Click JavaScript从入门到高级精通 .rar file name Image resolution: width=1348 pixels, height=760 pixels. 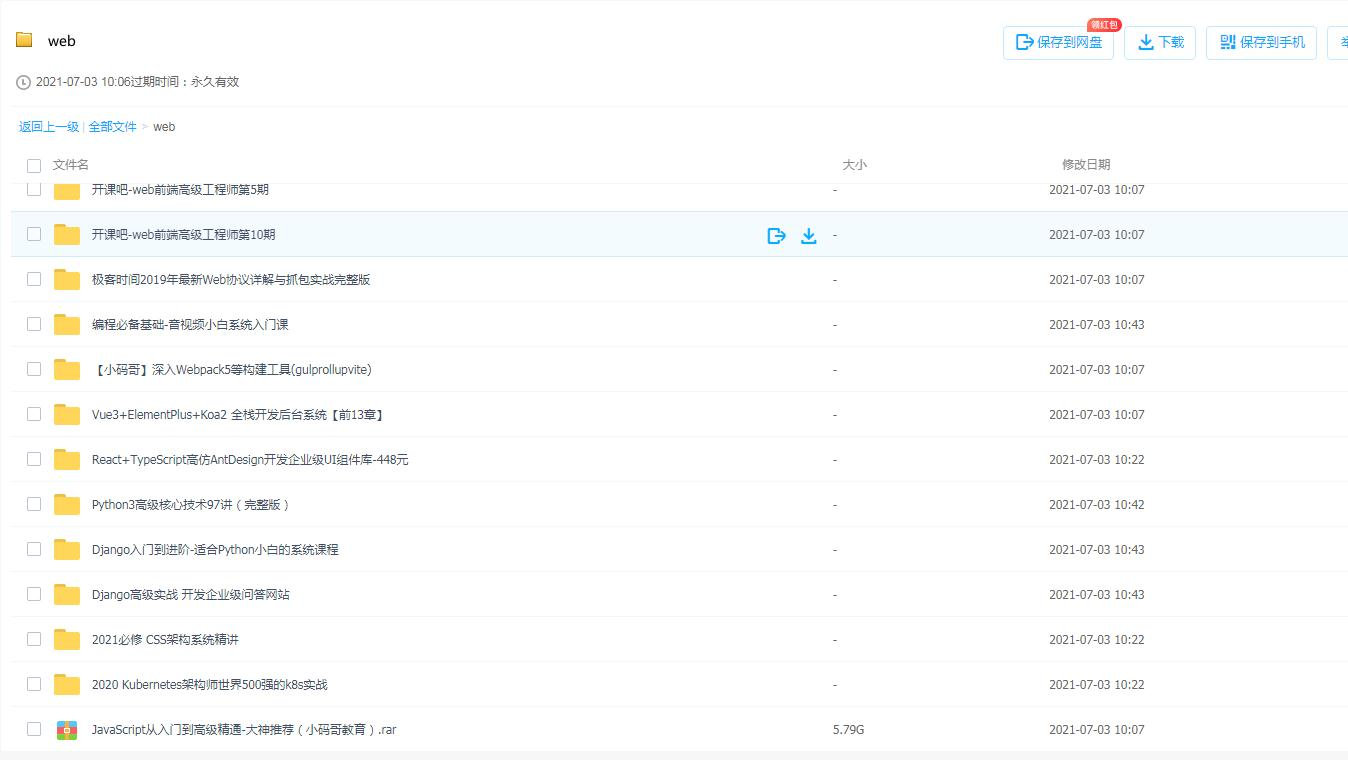click(x=244, y=730)
